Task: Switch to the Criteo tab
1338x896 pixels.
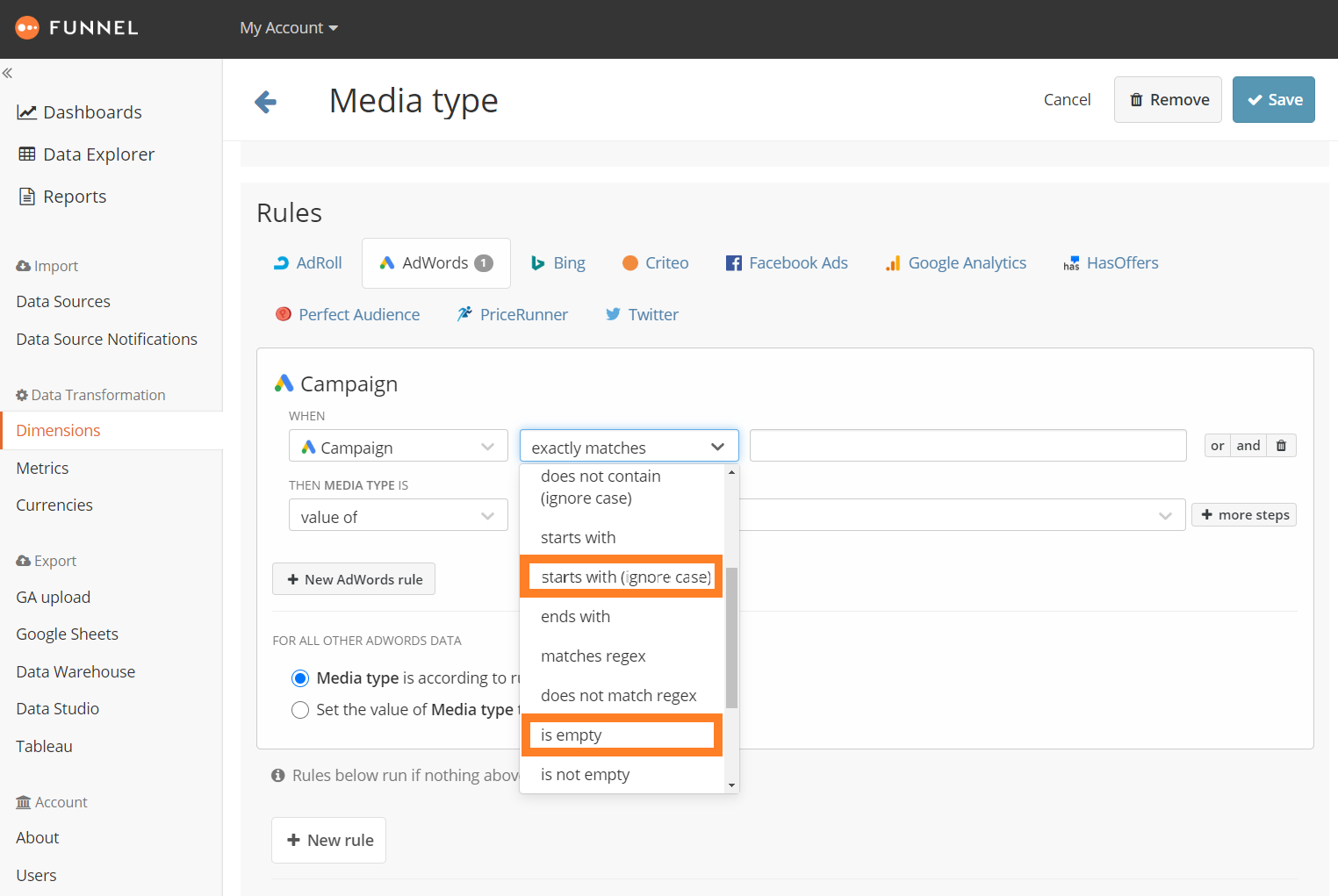Action: click(656, 263)
